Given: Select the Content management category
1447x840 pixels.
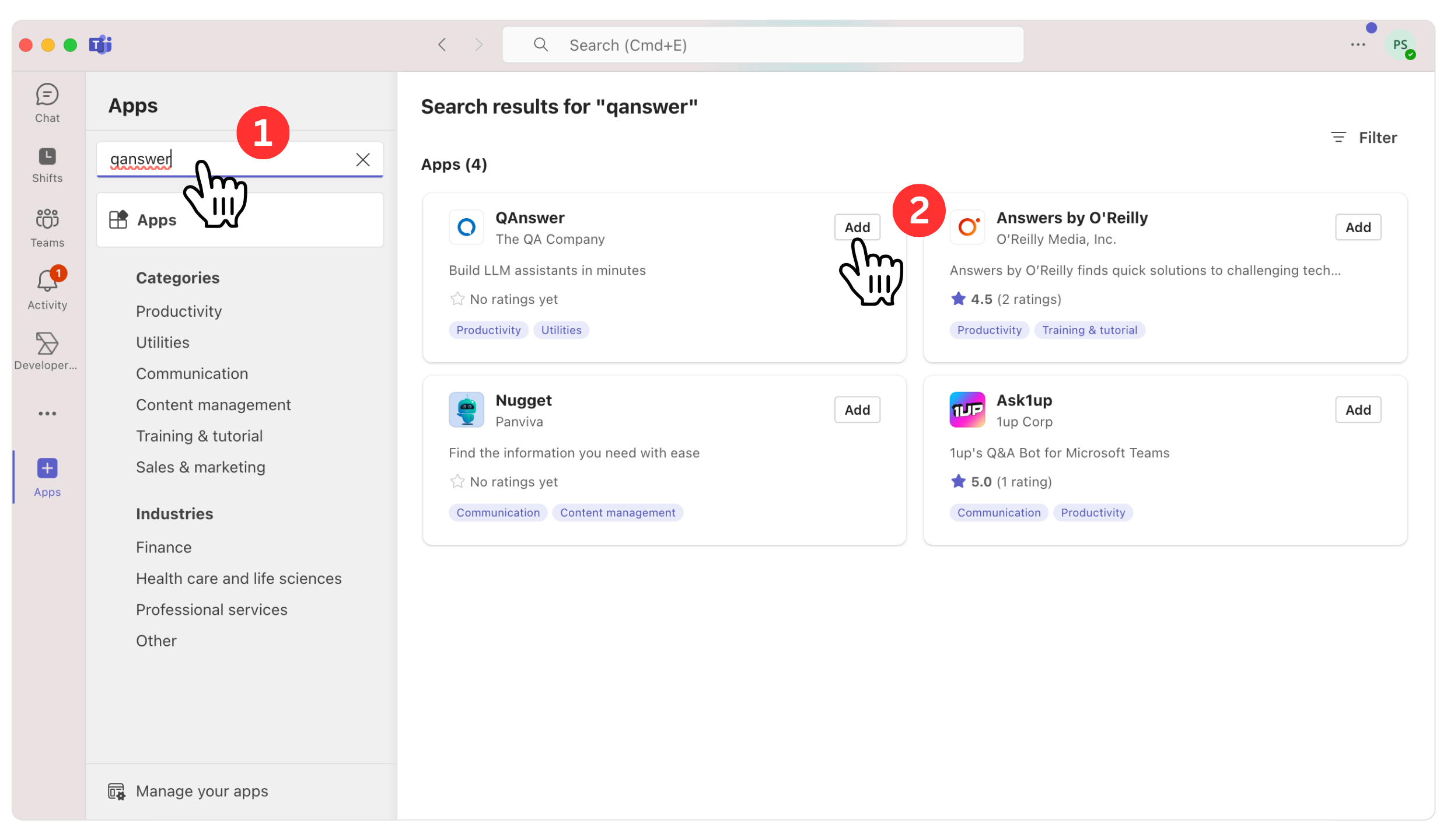Looking at the screenshot, I should (213, 405).
